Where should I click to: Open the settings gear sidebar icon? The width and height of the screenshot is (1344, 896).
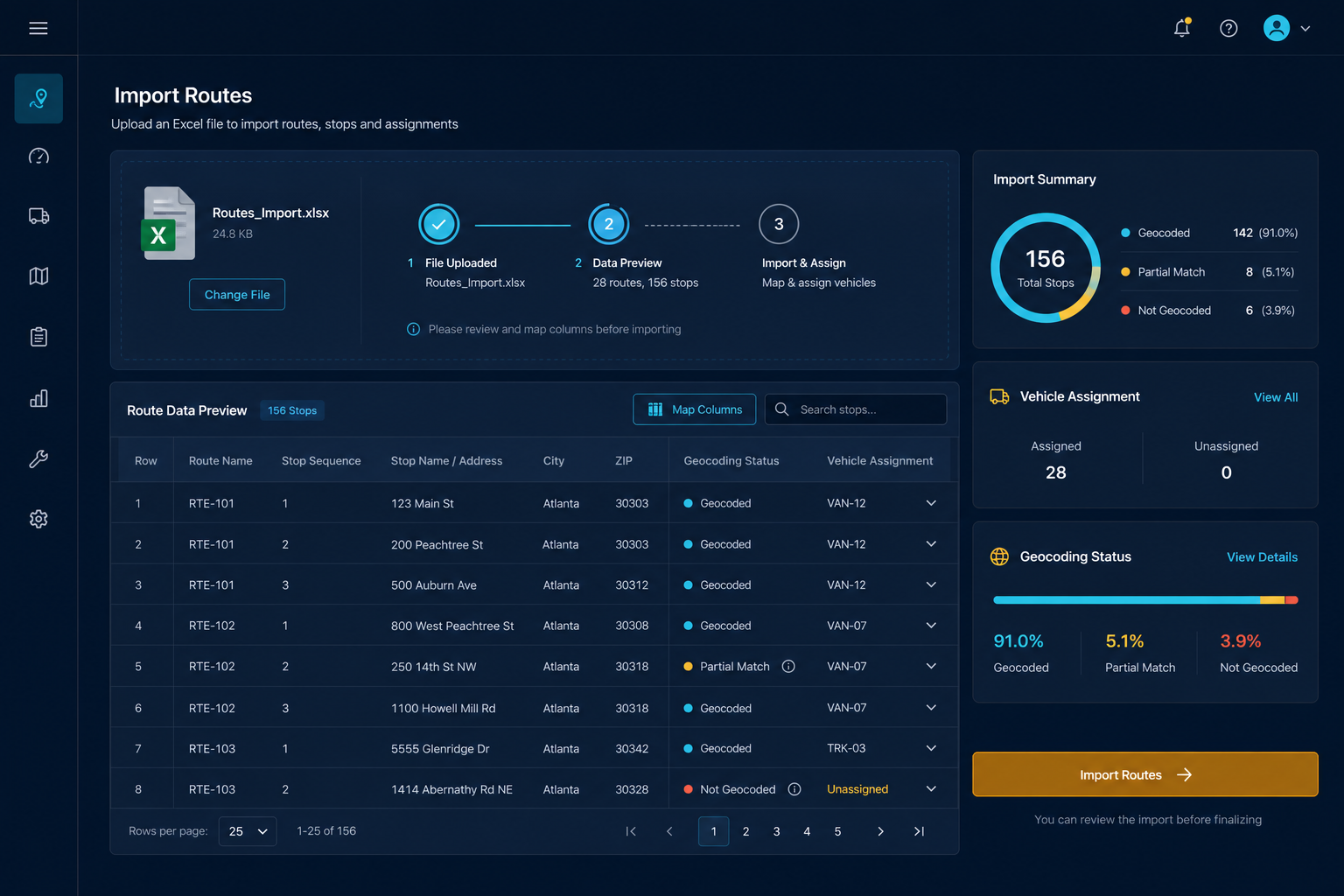pyautogui.click(x=38, y=519)
